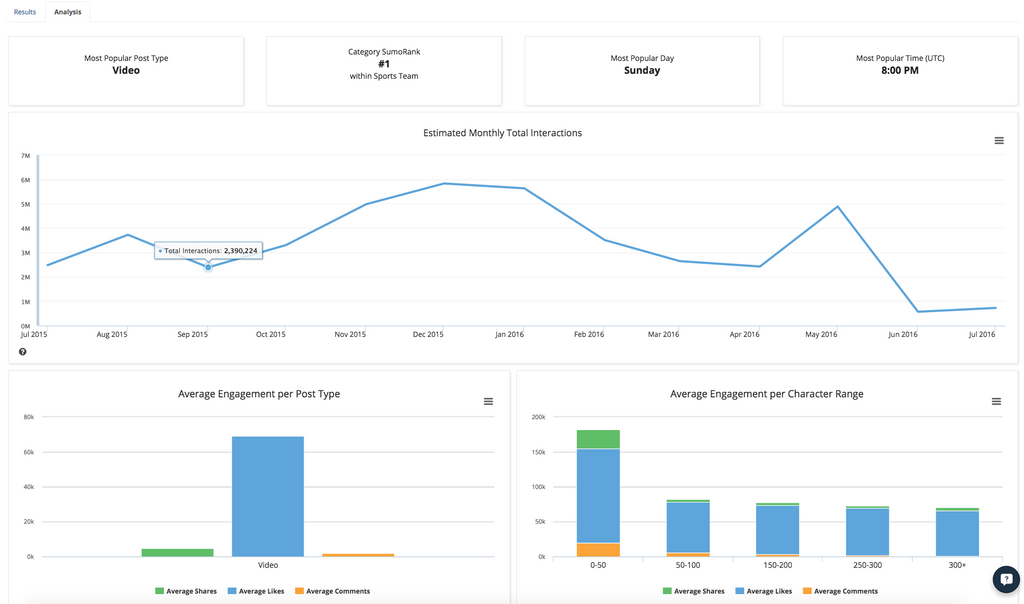
Task: Click the Most Popular Post Type card
Action: [126, 71]
